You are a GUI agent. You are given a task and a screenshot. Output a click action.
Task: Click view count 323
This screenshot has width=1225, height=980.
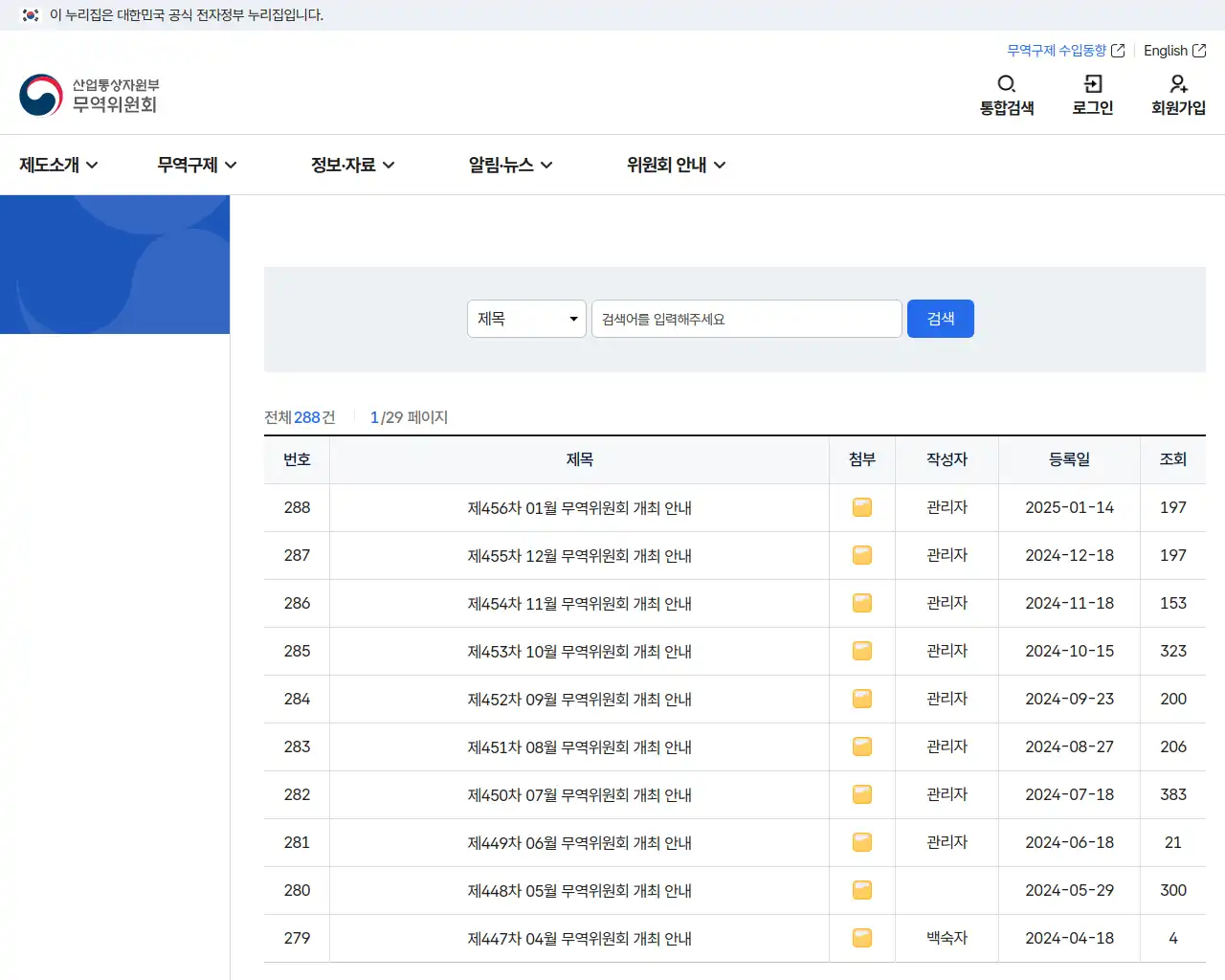1173,651
